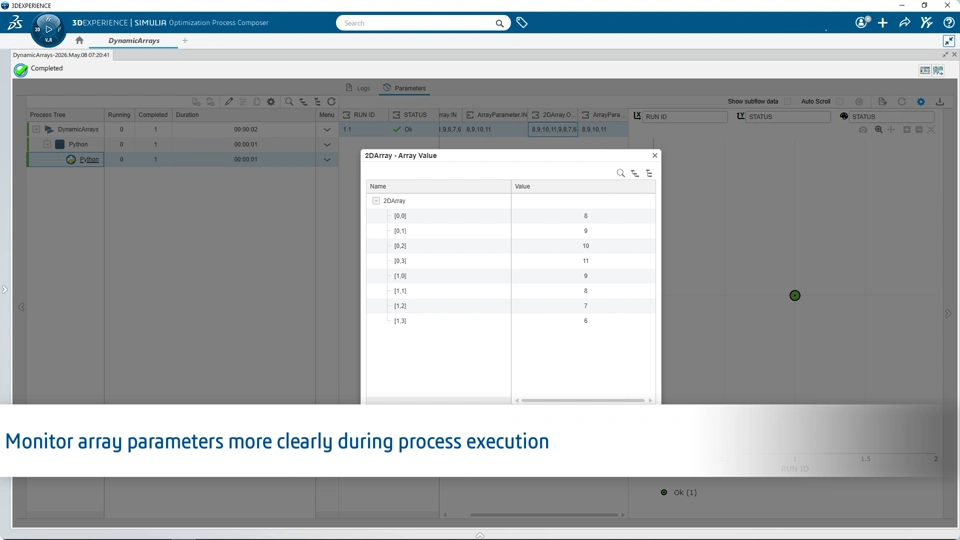The height and width of the screenshot is (540, 960).
Task: Click the second view mode icon under Completed bar
Action: click(938, 70)
